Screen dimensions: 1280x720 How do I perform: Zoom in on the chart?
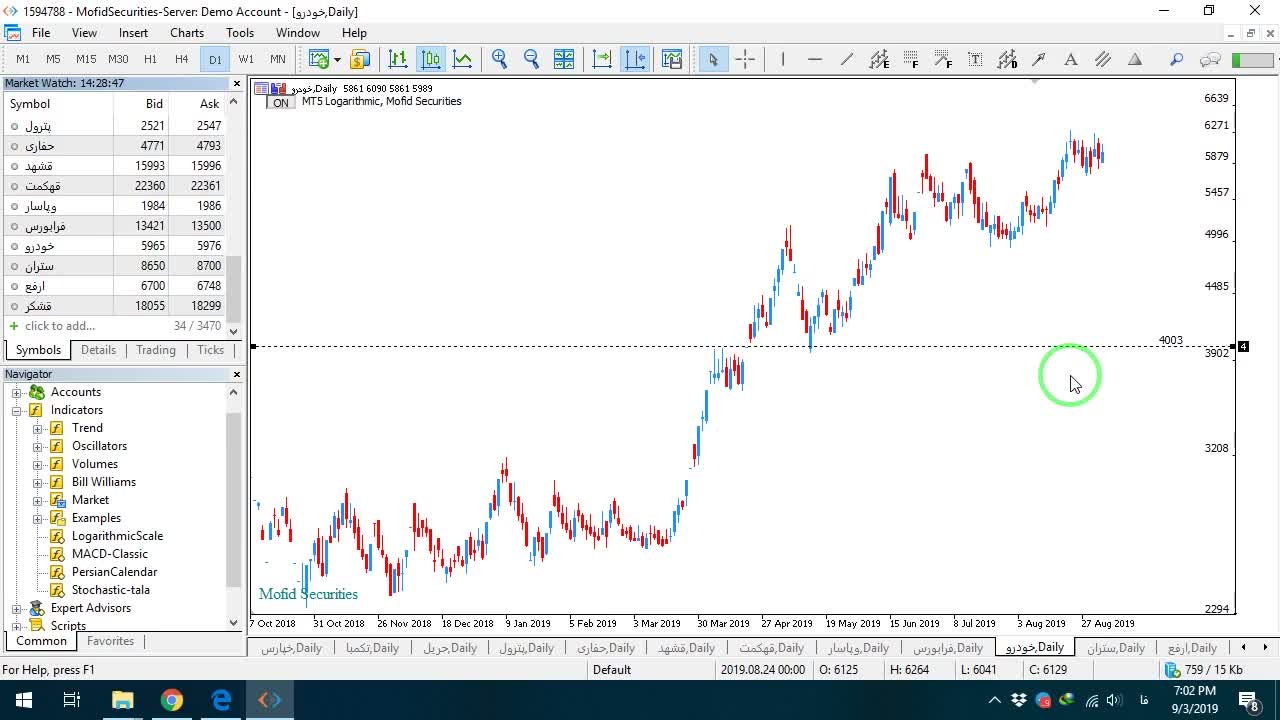(x=500, y=59)
